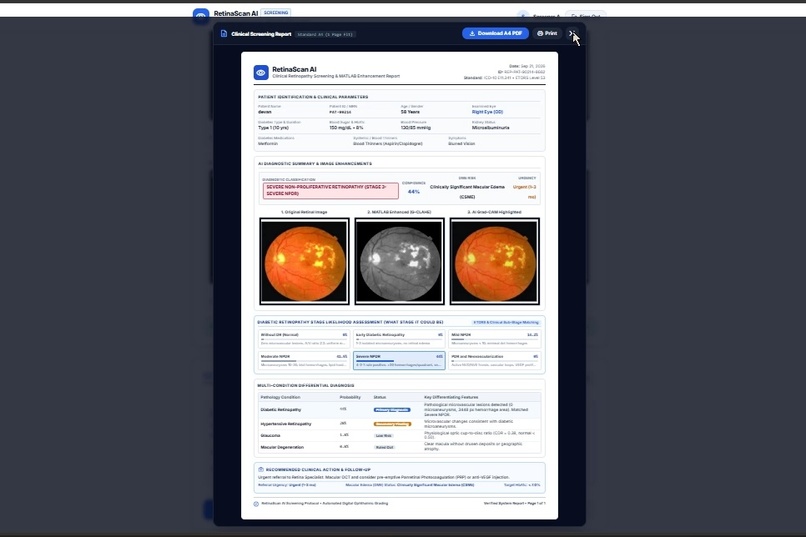Click the Pathology Condition column header

click(280, 397)
